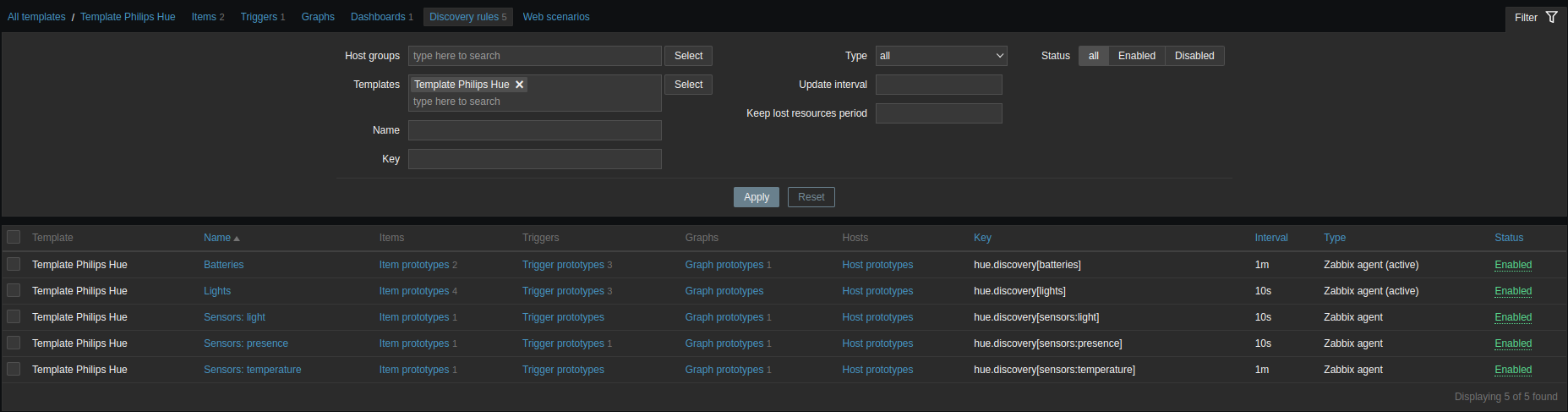Check the Sensors: presence row checkbox

coord(14,343)
